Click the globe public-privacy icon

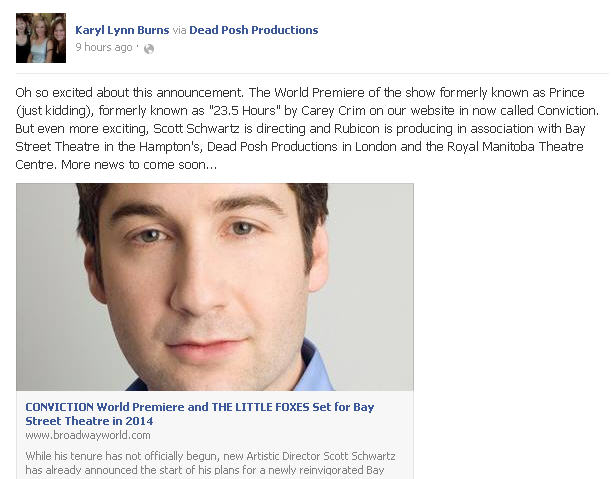(149, 49)
